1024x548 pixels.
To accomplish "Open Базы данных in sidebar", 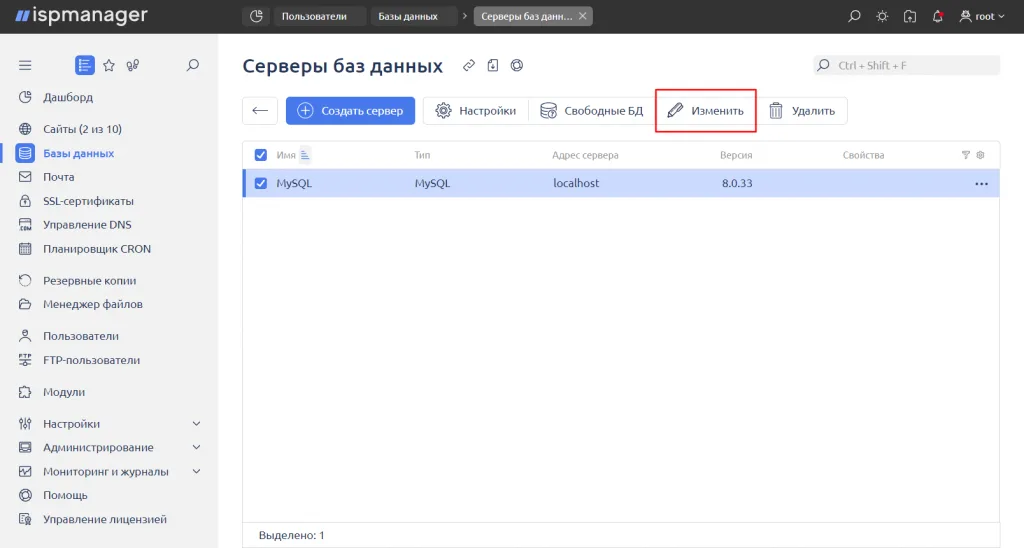I will click(78, 153).
